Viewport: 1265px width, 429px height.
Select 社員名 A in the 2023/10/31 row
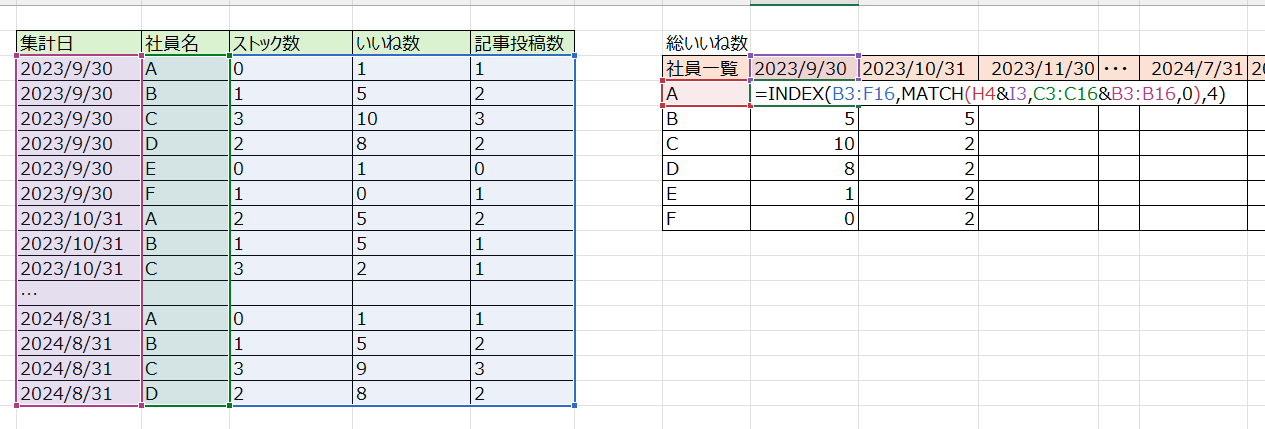pos(185,219)
